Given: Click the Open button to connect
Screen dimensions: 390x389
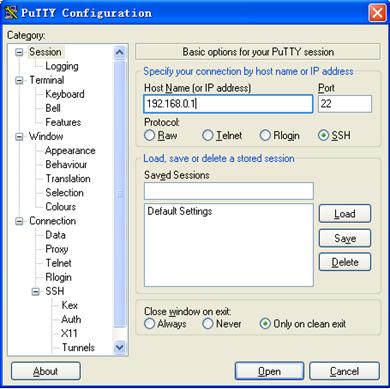Looking at the screenshot, I should 269,371.
